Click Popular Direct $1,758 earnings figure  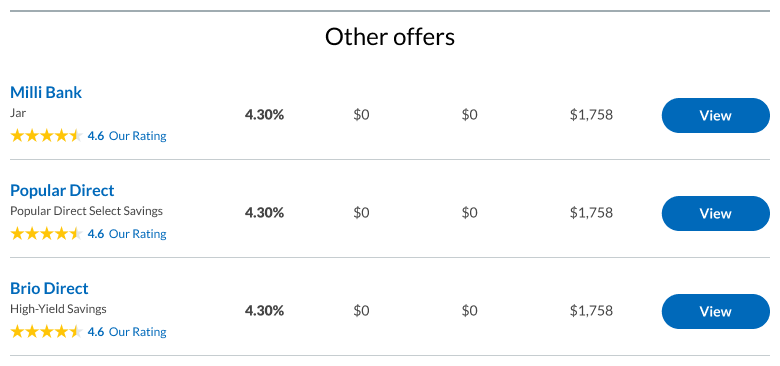click(x=591, y=213)
